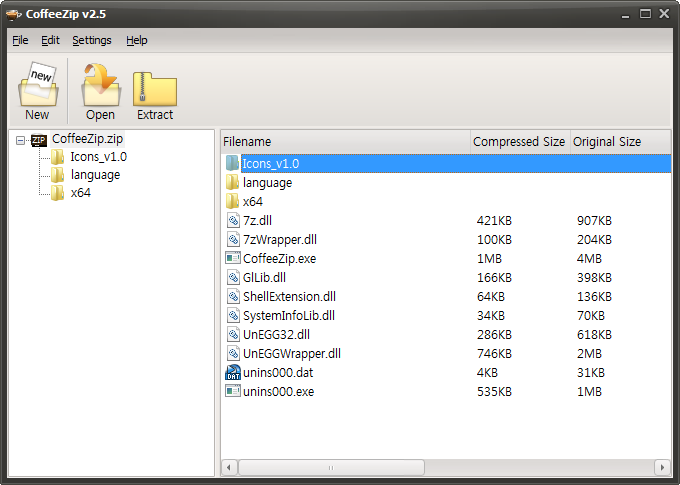Select the ShellExtension.dll filename
The width and height of the screenshot is (680, 485).
pyautogui.click(x=290, y=297)
